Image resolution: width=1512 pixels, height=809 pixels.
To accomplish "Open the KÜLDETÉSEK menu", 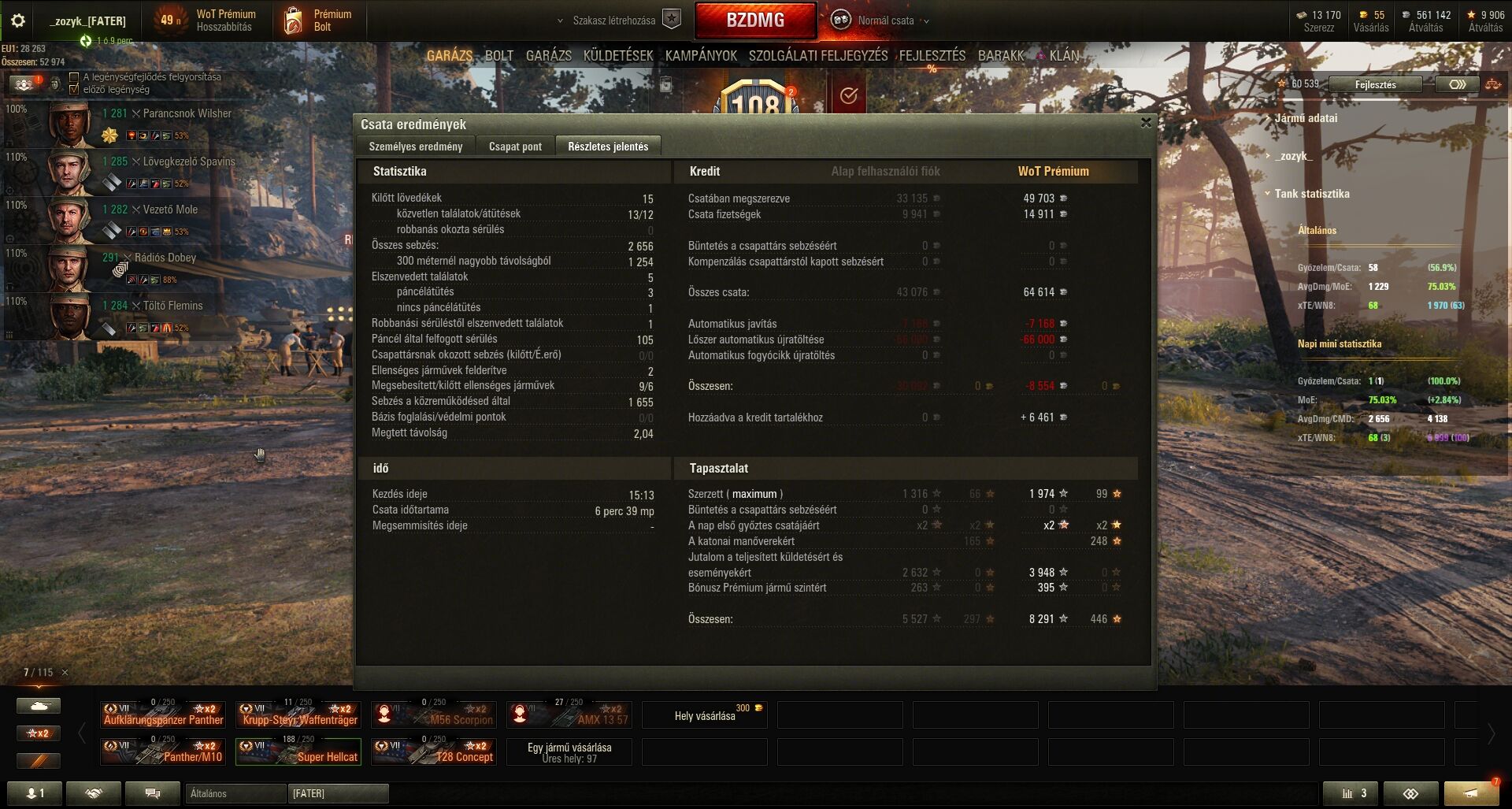I will 618,56.
